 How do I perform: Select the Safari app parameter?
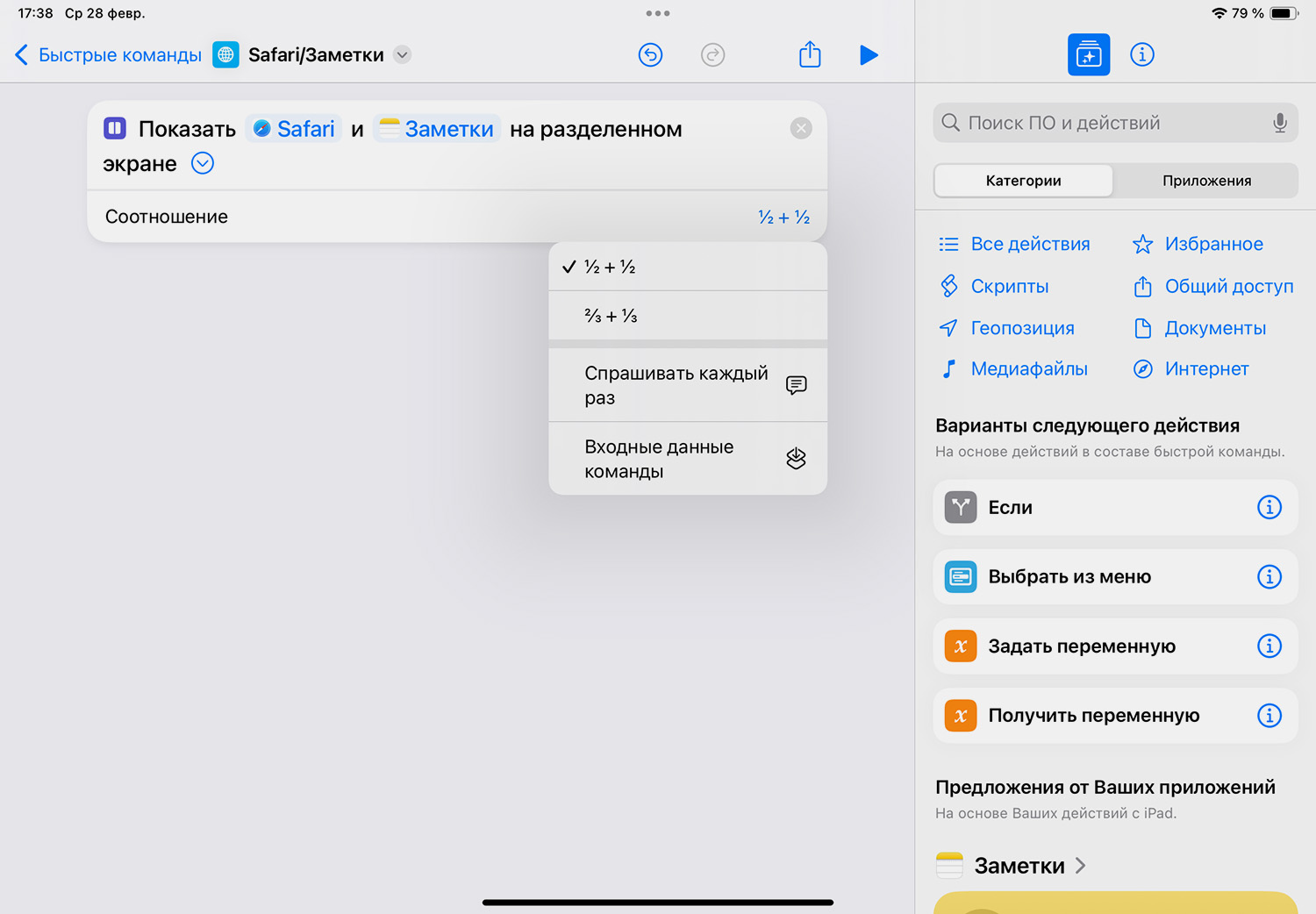(x=294, y=129)
